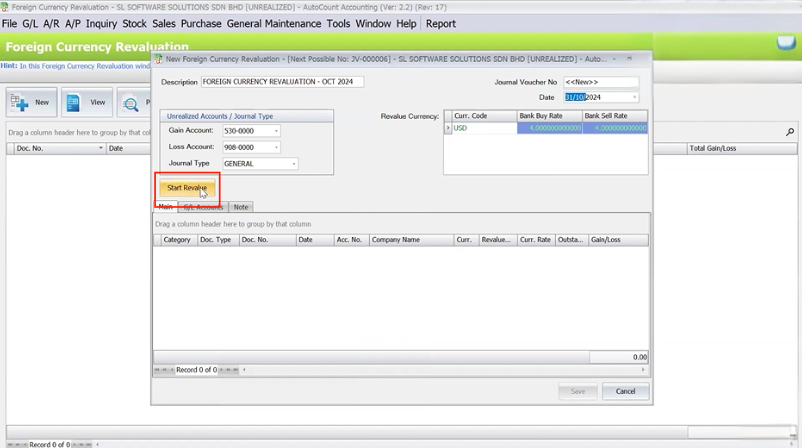The height and width of the screenshot is (448, 802).
Task: Click the Journal Voucher No field
Action: (x=600, y=82)
